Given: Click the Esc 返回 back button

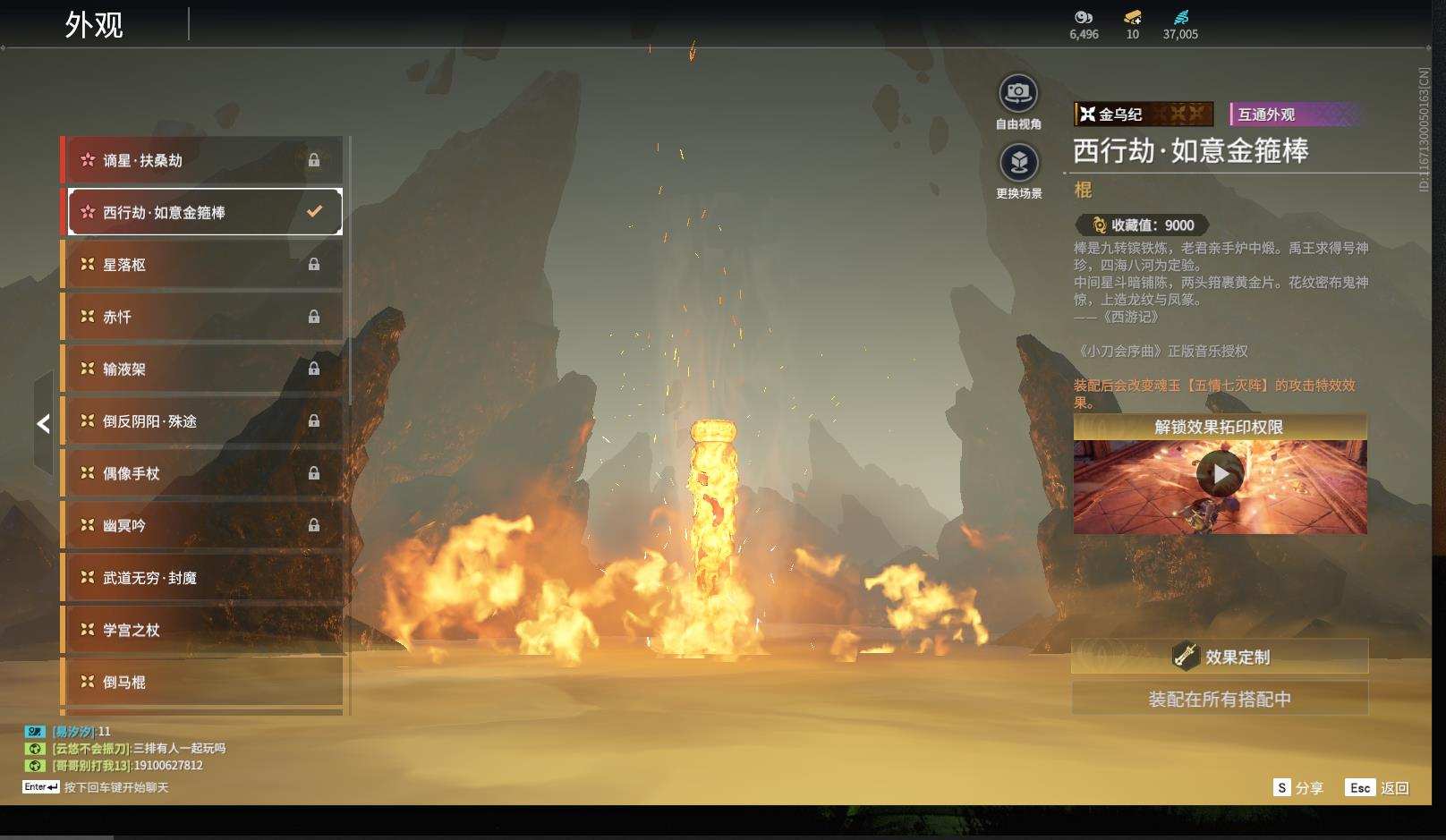Looking at the screenshot, I should click(x=1378, y=787).
